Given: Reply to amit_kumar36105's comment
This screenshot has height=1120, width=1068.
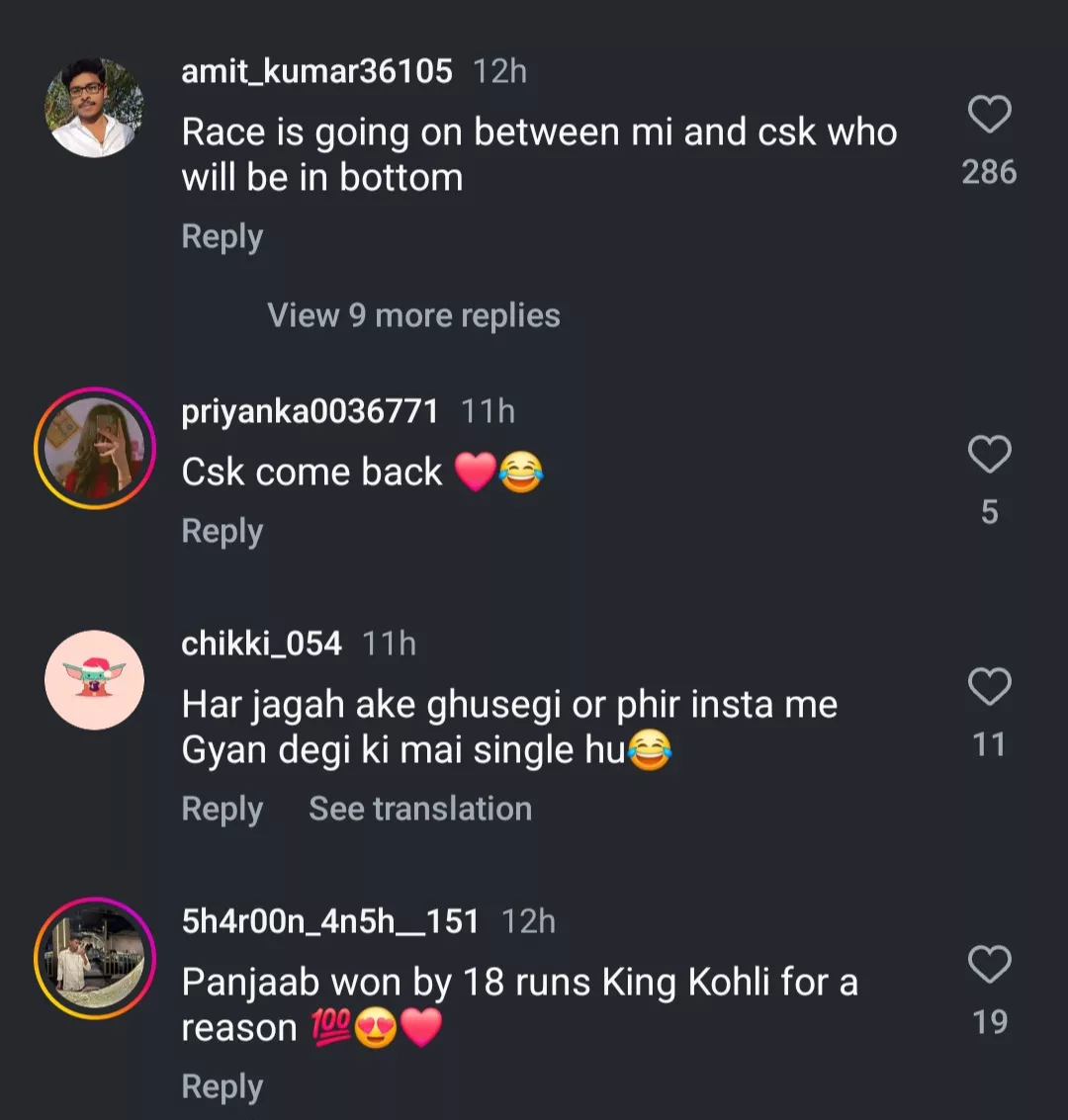Looking at the screenshot, I should coord(222,237).
